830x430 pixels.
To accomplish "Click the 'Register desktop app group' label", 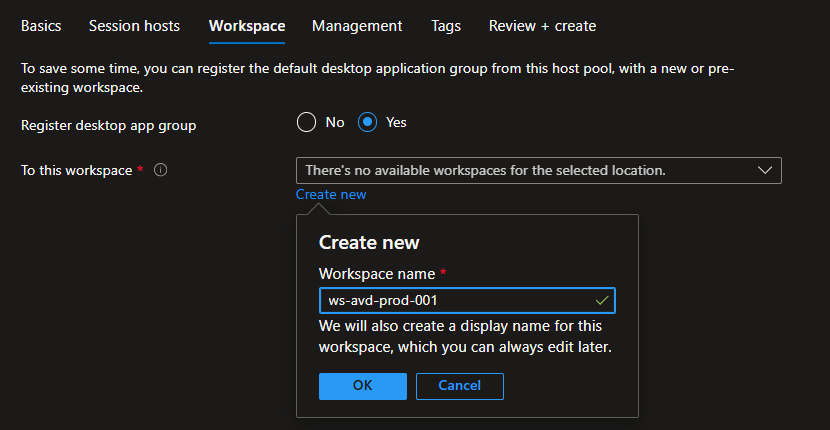I will tap(109, 126).
